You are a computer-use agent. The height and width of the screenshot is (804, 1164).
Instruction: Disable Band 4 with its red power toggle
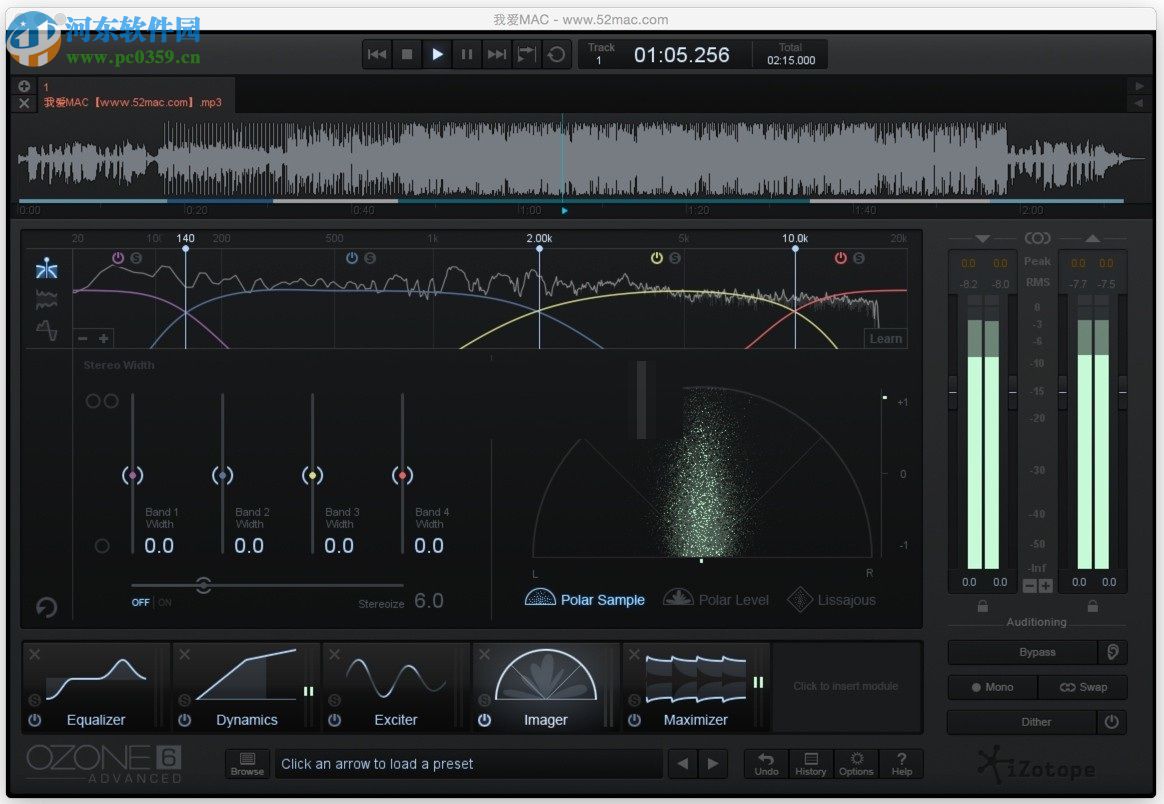click(x=841, y=257)
